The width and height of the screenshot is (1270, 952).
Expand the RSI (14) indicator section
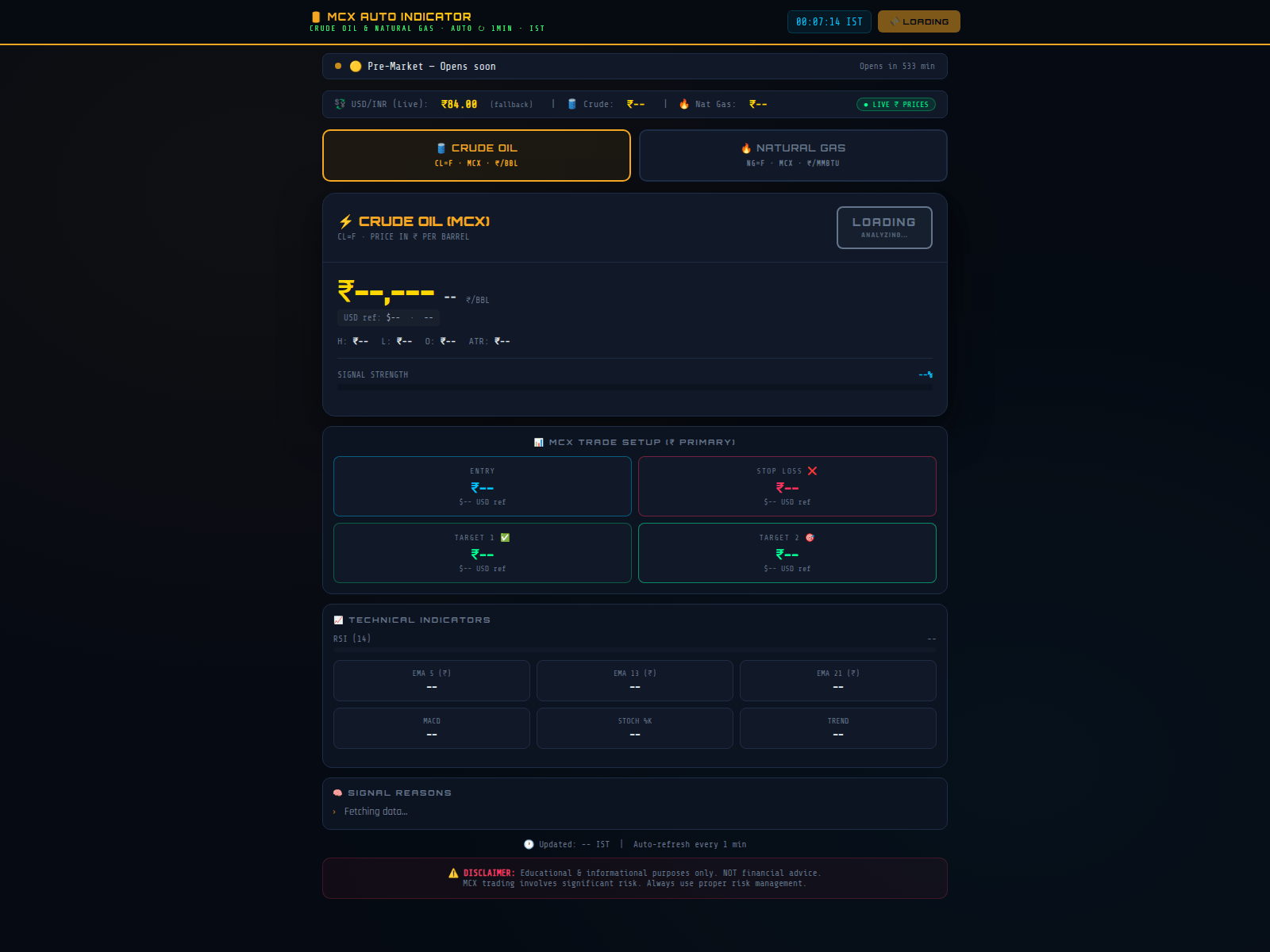(x=352, y=638)
